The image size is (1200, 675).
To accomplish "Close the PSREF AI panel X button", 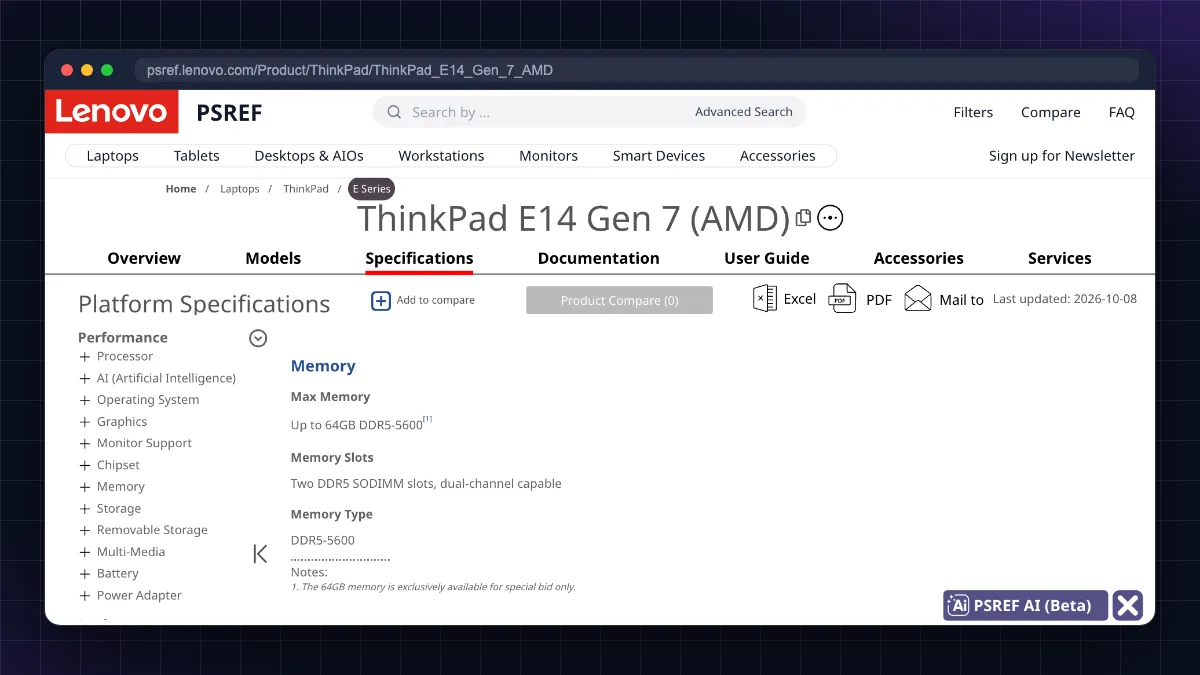I will tap(1128, 605).
